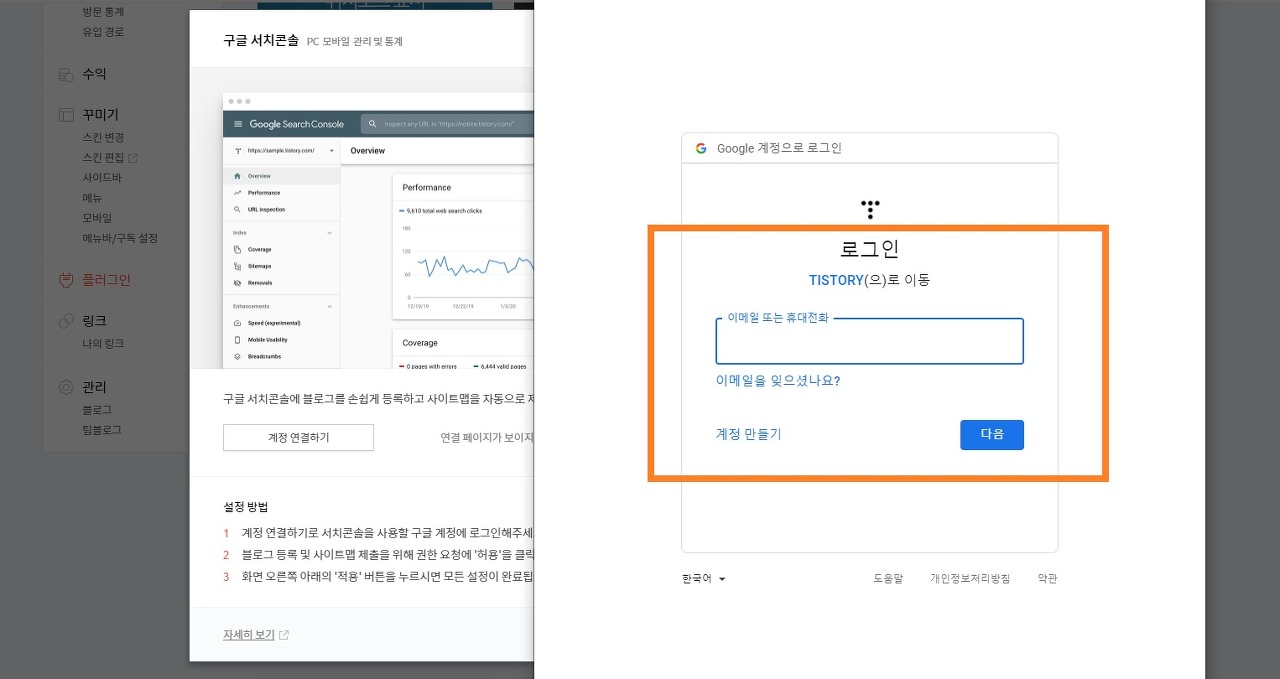Focus the 이메일 또는 휴대전화 input field

(x=869, y=341)
